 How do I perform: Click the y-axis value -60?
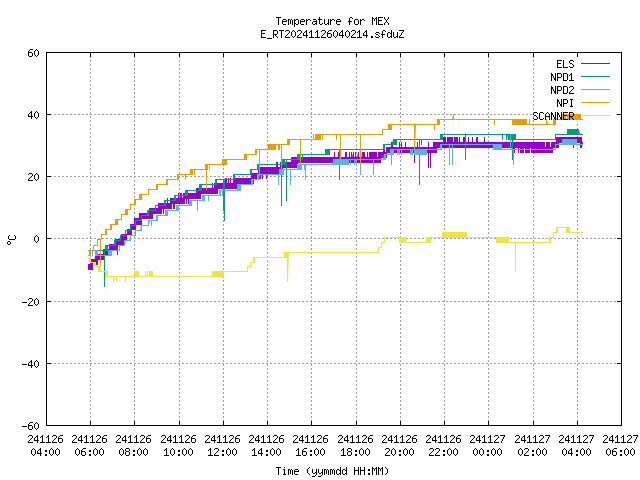click(31, 426)
